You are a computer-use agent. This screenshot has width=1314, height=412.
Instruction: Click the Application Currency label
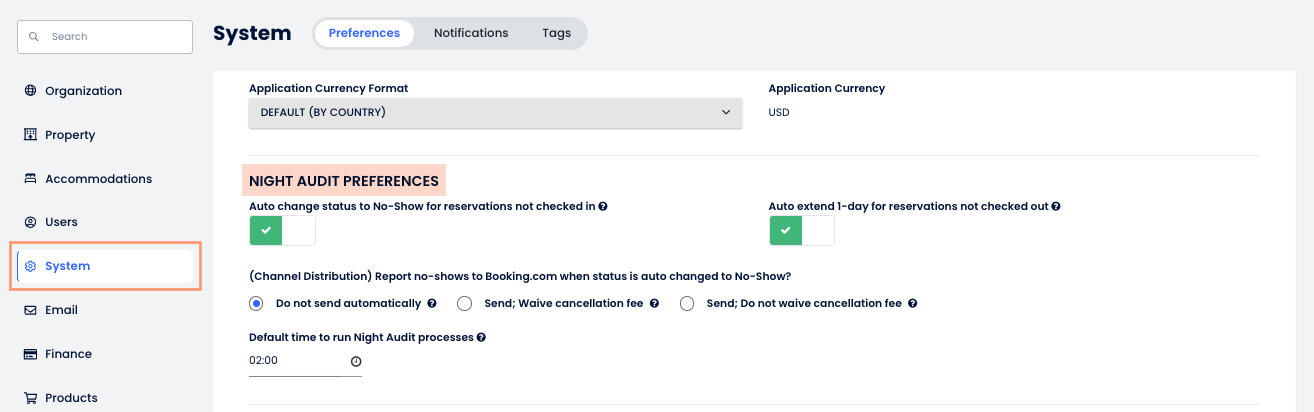[827, 88]
